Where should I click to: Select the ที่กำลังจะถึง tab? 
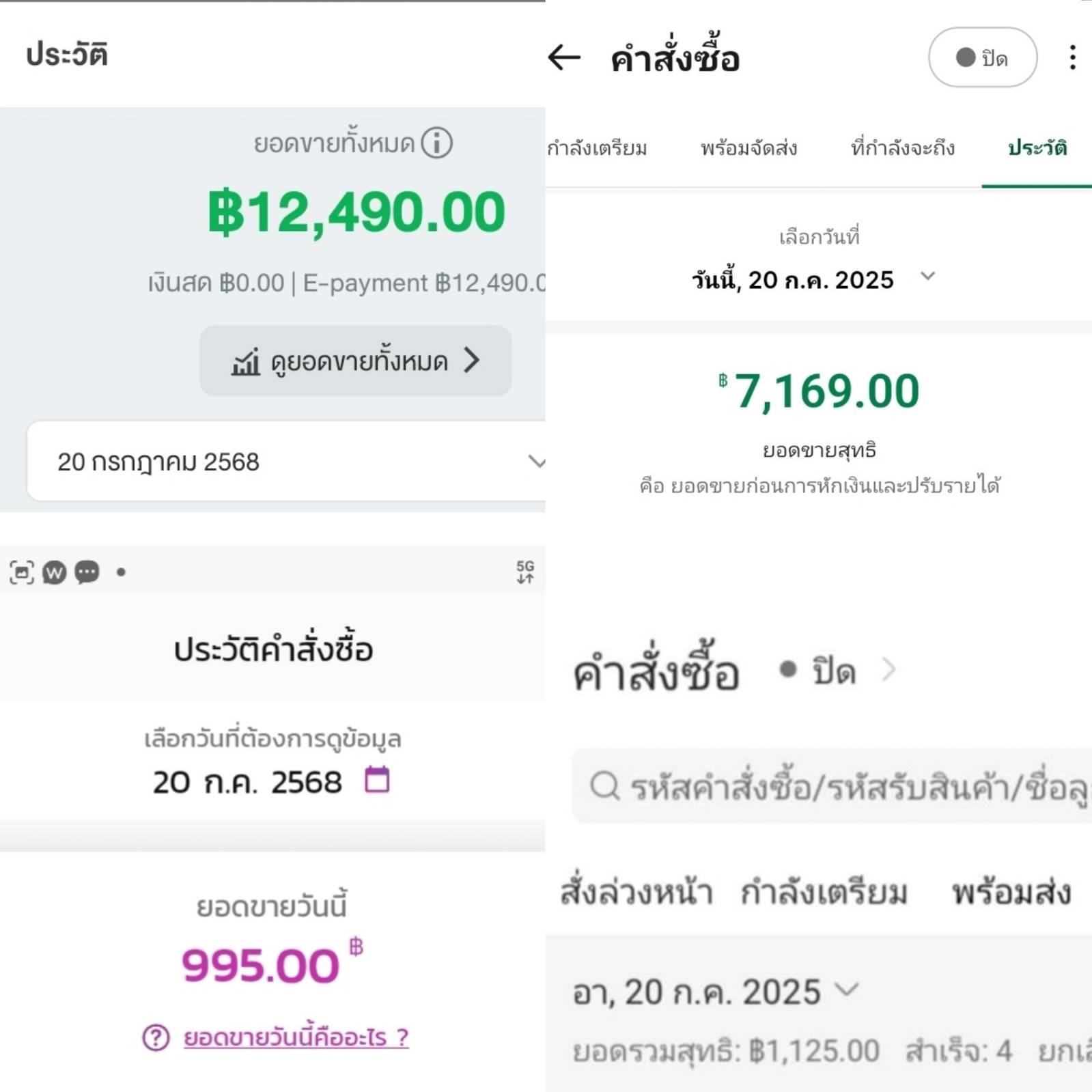point(902,148)
